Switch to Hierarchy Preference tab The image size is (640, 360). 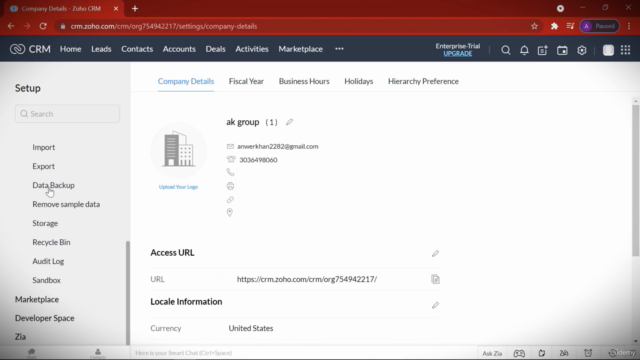pos(423,81)
